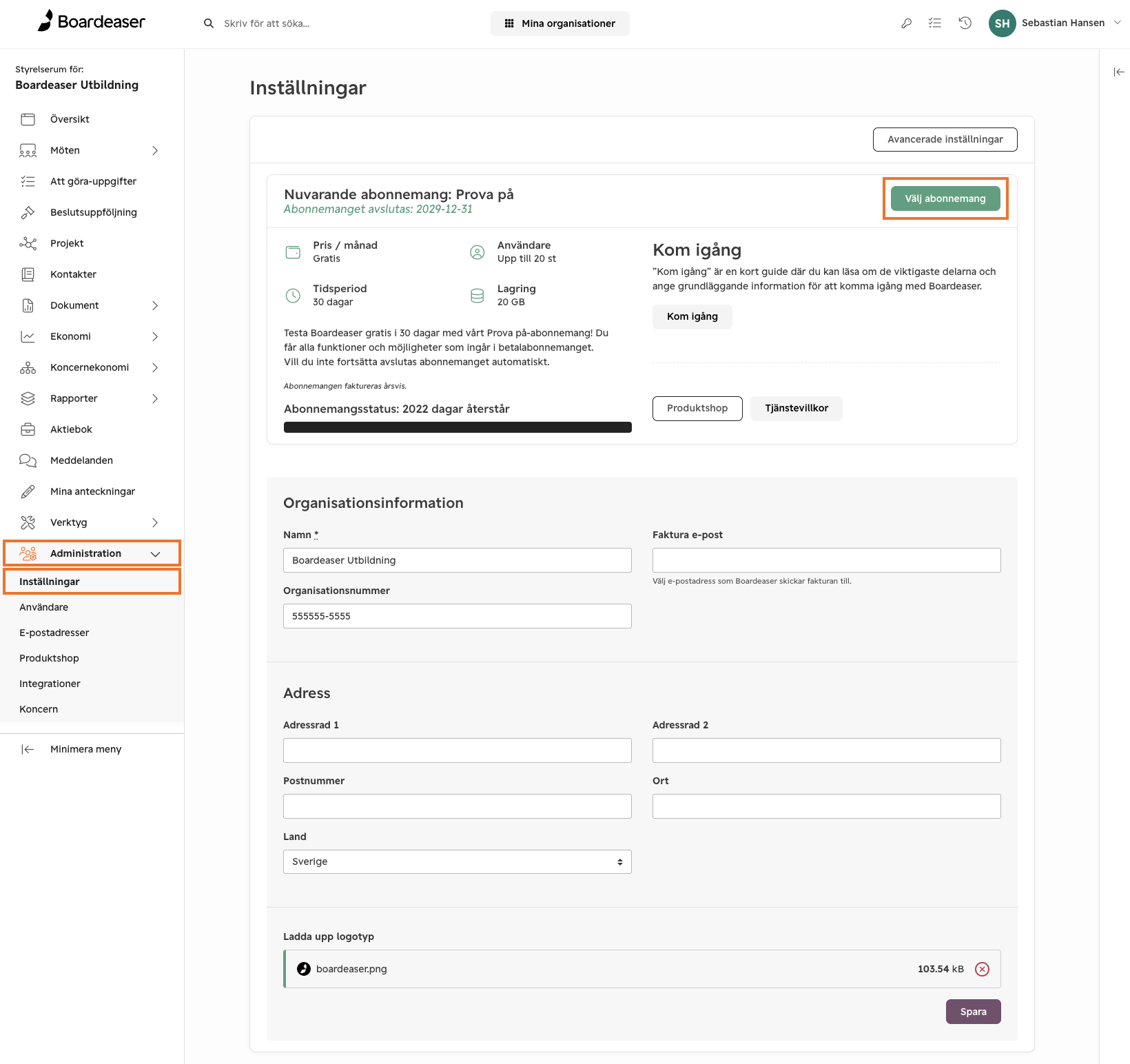1130x1064 pixels.
Task: Click the Namn input field
Action: [x=458, y=560]
